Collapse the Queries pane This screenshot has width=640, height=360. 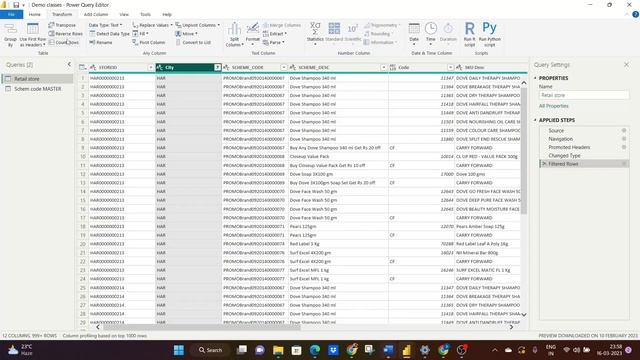point(69,64)
